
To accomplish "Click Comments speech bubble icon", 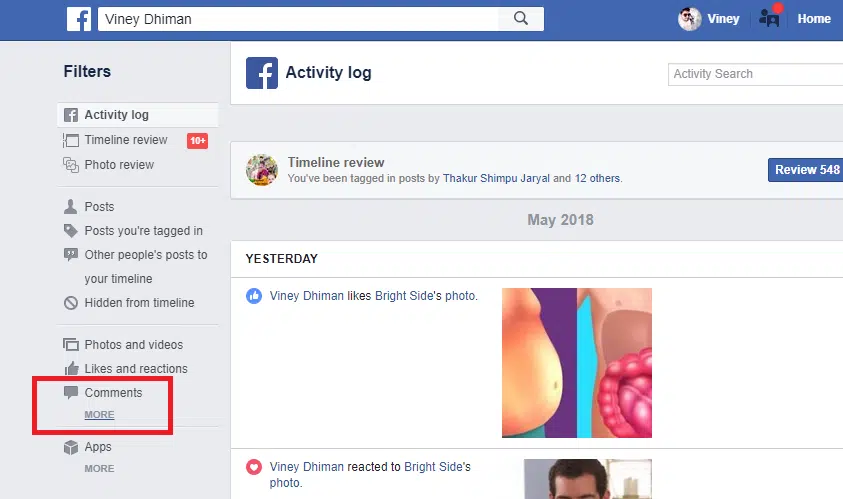I will tap(70, 393).
